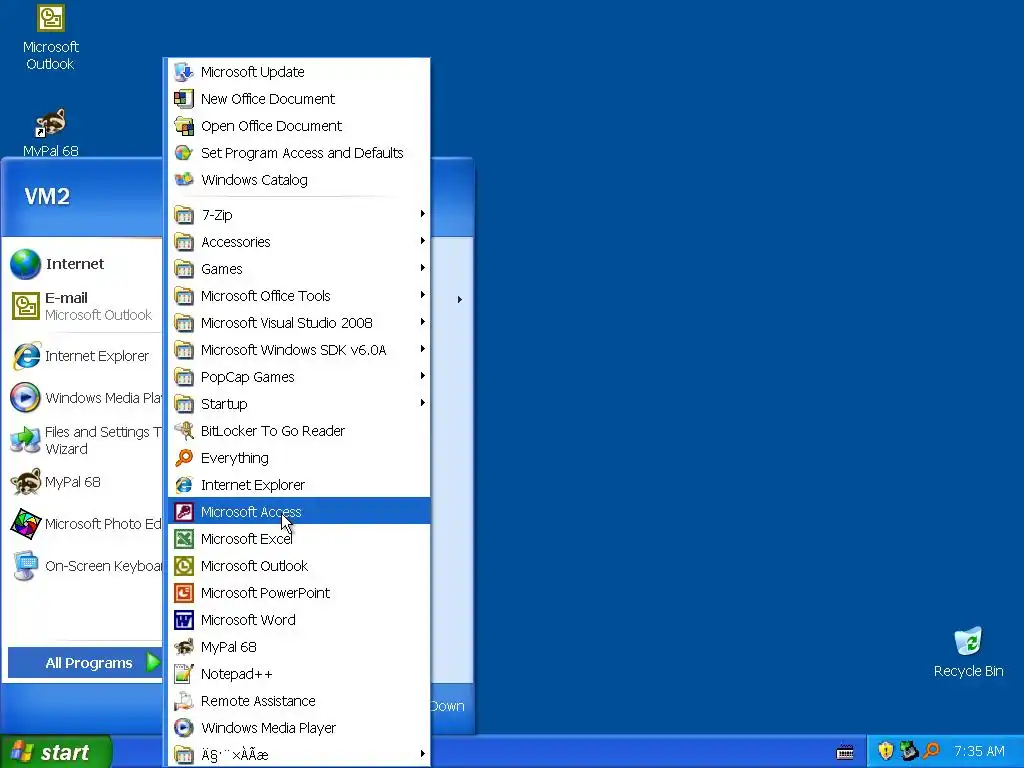Click the Microsoft Access key icon
This screenshot has width=1024, height=768.
pos(184,512)
